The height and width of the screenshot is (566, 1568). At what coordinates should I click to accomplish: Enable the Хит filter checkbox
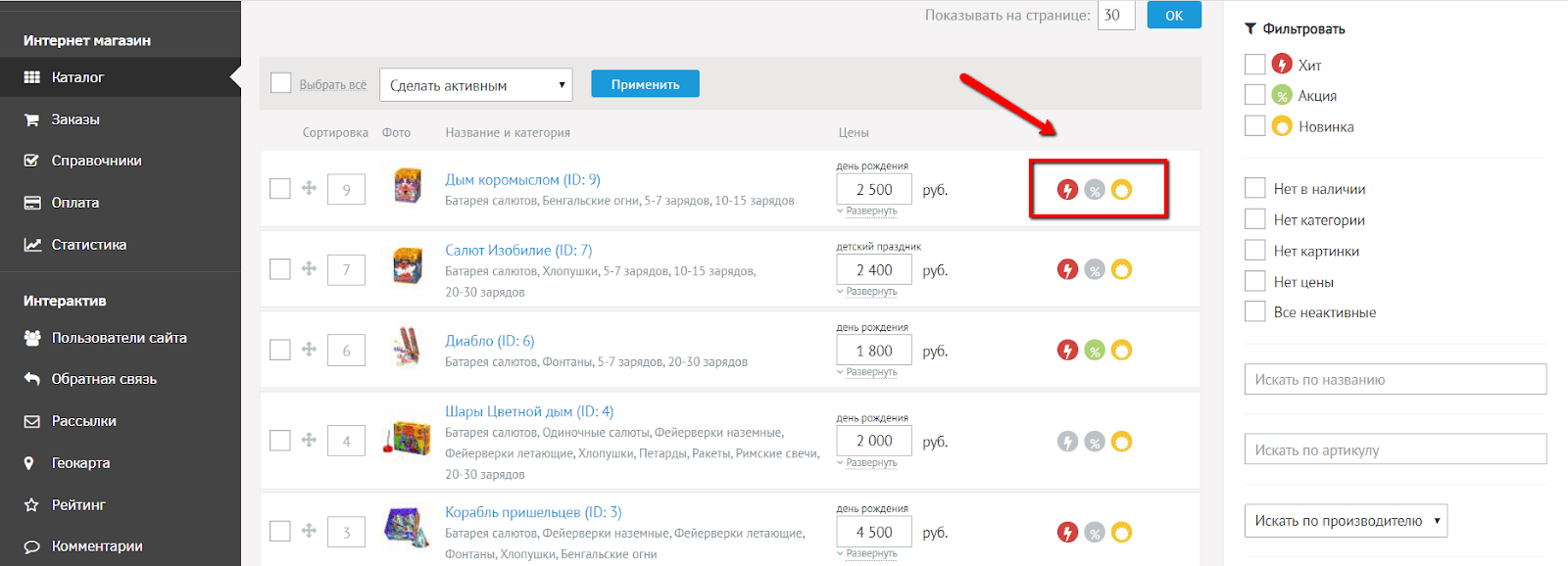(x=1255, y=65)
